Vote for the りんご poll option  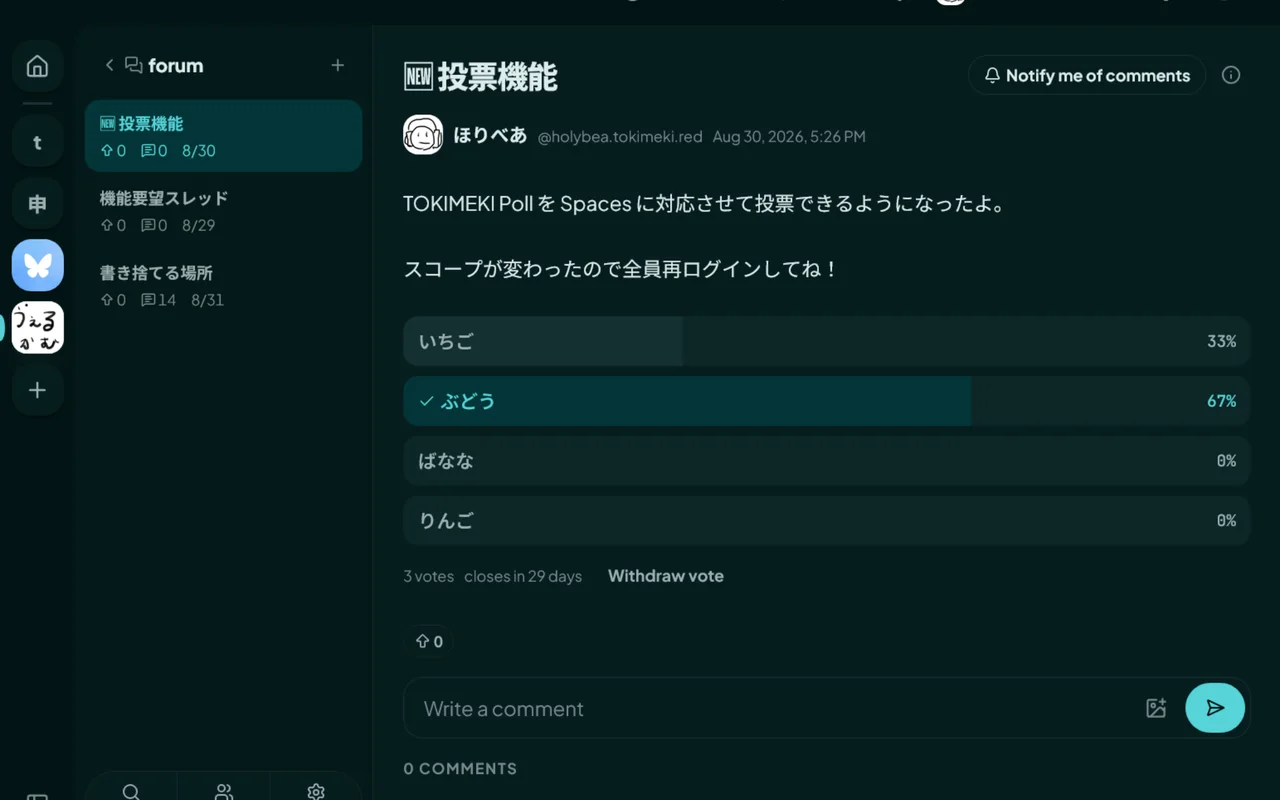coord(826,521)
